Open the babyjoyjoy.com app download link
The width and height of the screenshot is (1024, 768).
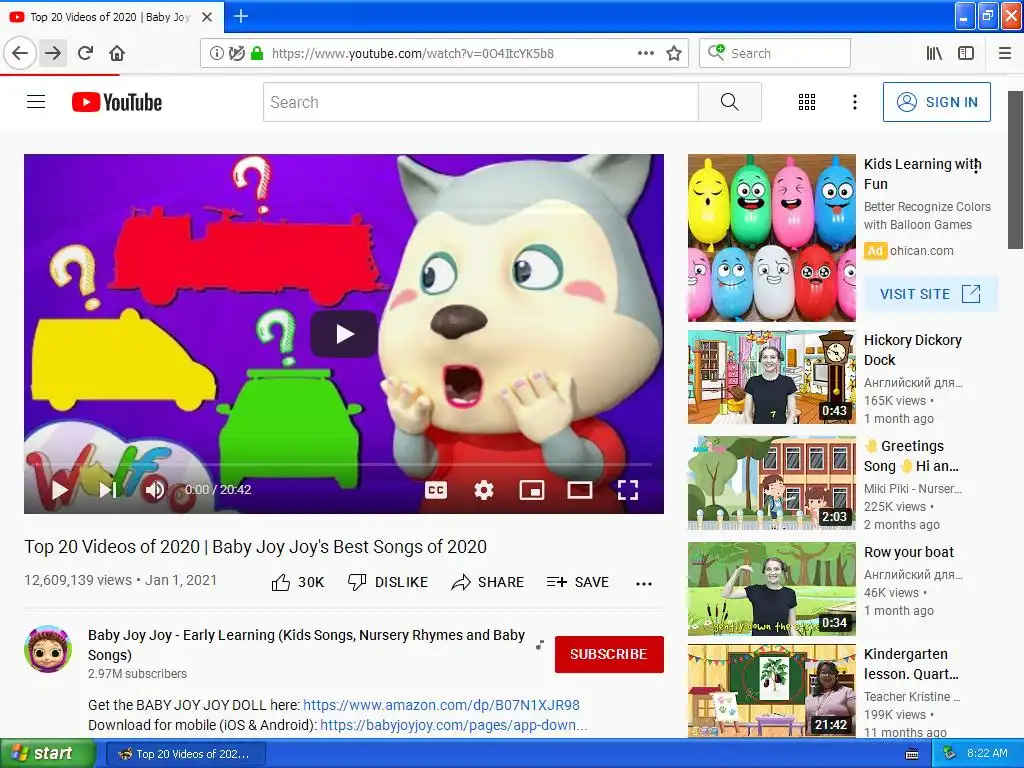[454, 725]
